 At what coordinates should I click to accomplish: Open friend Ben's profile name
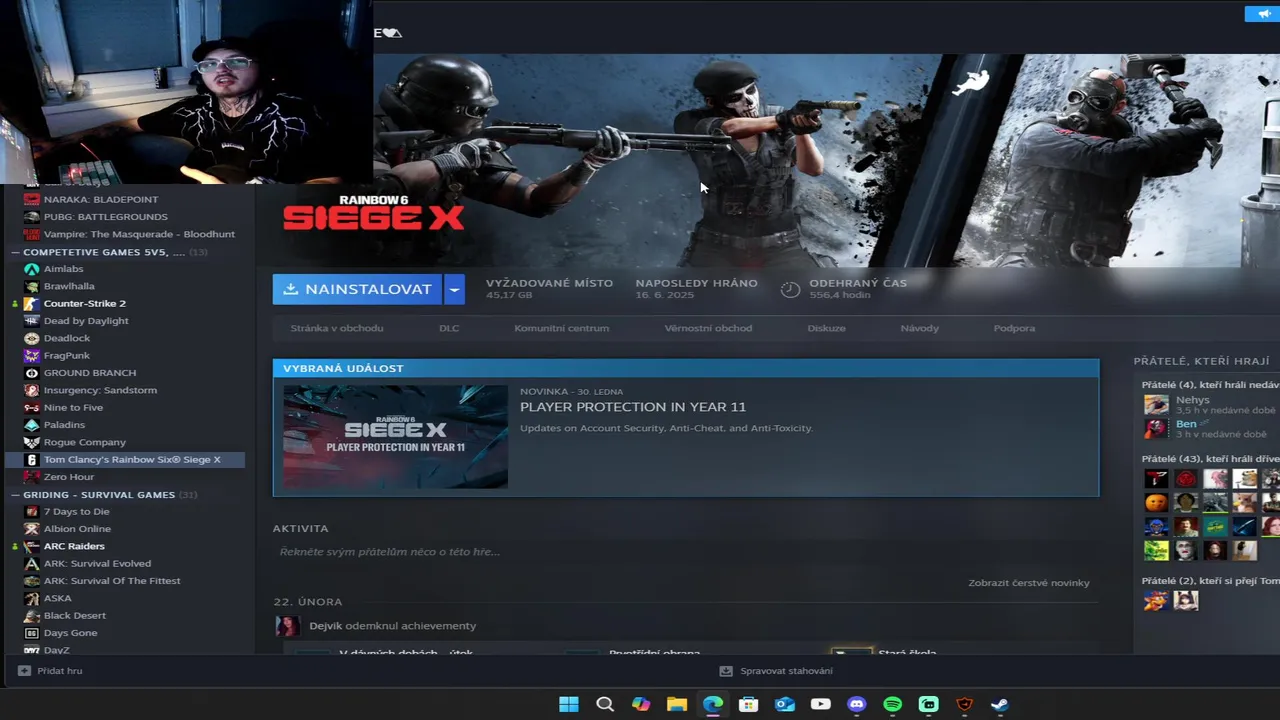coord(1186,424)
